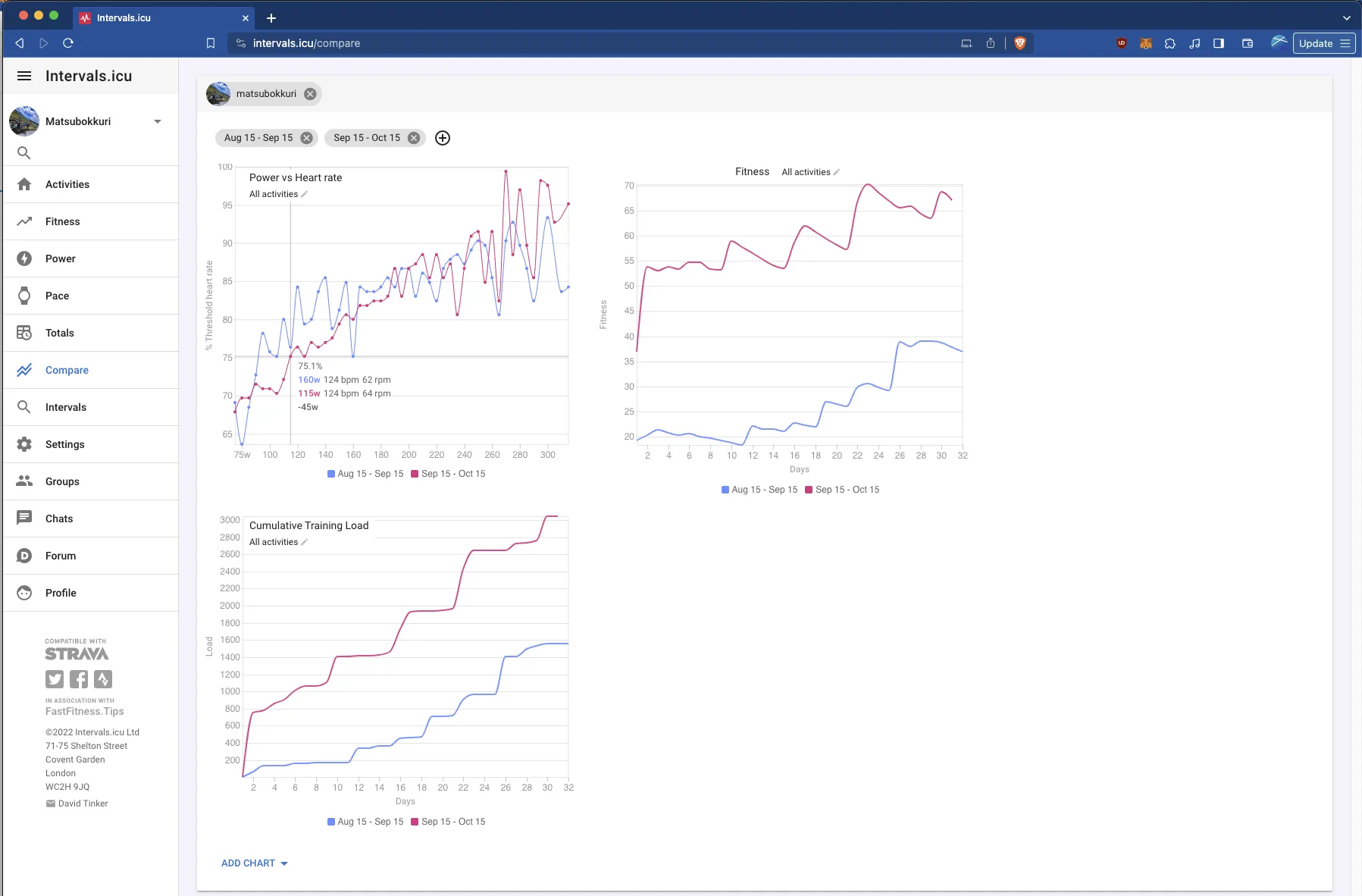Open the Power section in sidebar
1362x896 pixels.
(61, 258)
